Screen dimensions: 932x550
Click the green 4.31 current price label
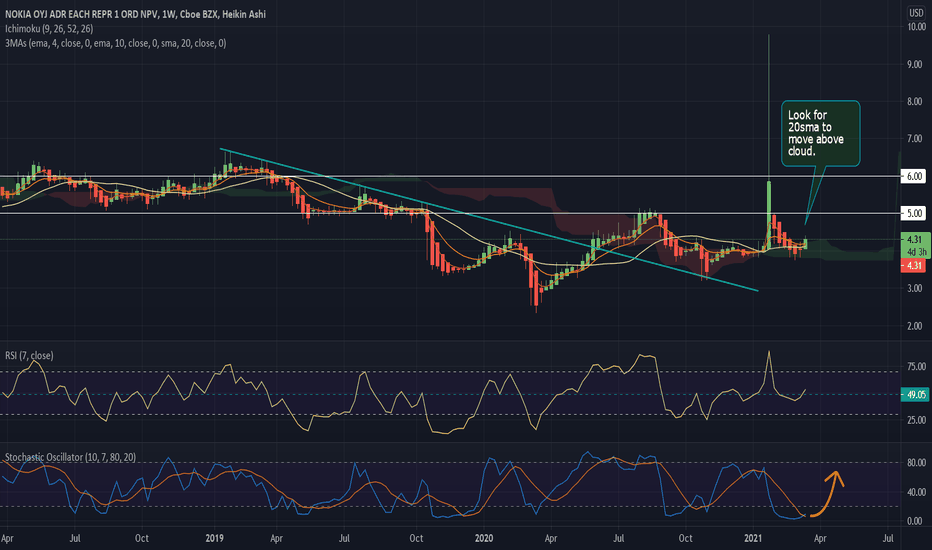914,240
